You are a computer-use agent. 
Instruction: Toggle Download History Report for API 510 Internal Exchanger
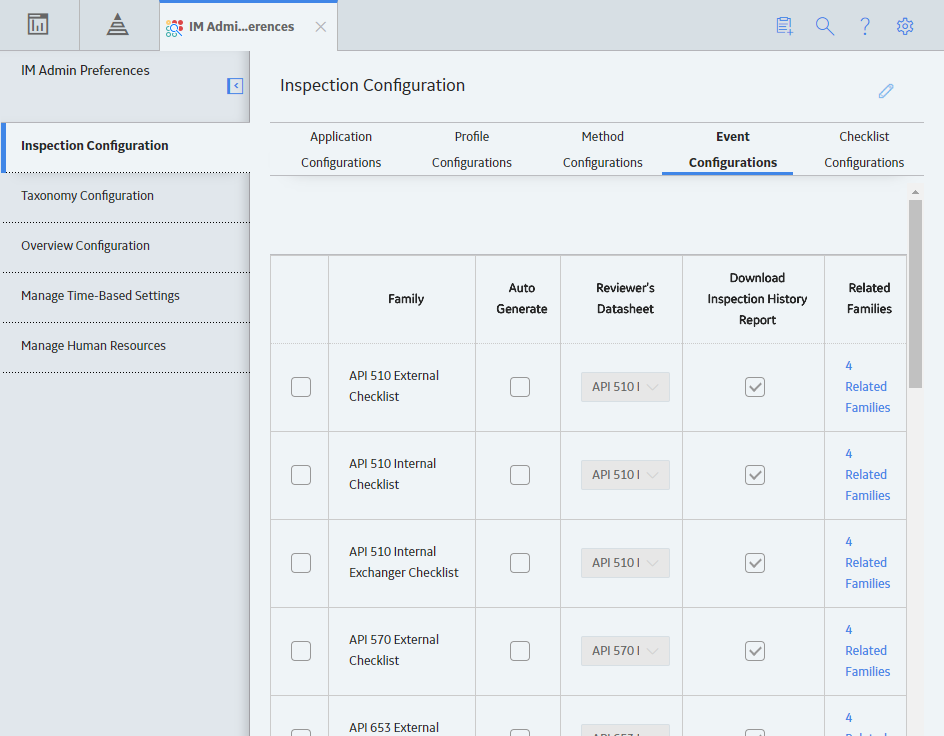click(x=755, y=563)
